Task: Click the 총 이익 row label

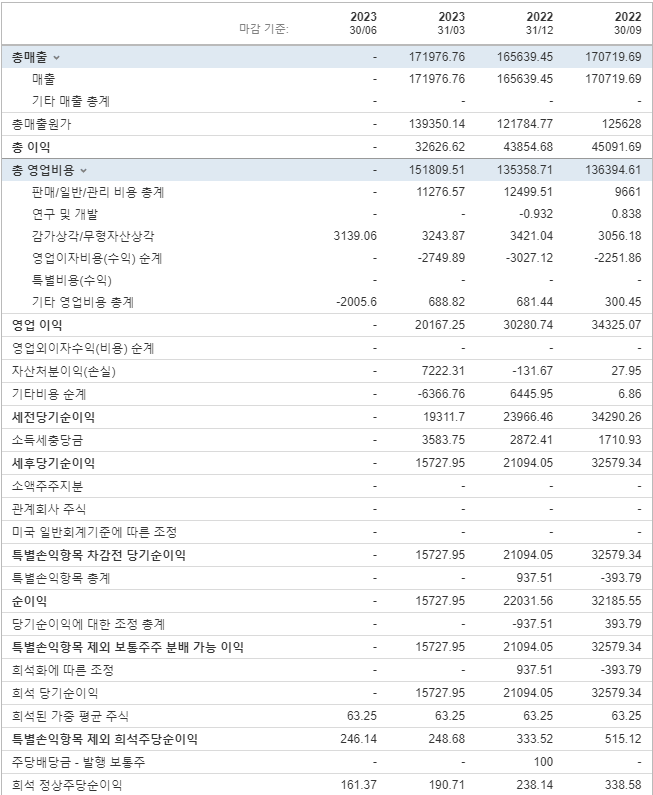Action: (x=31, y=148)
